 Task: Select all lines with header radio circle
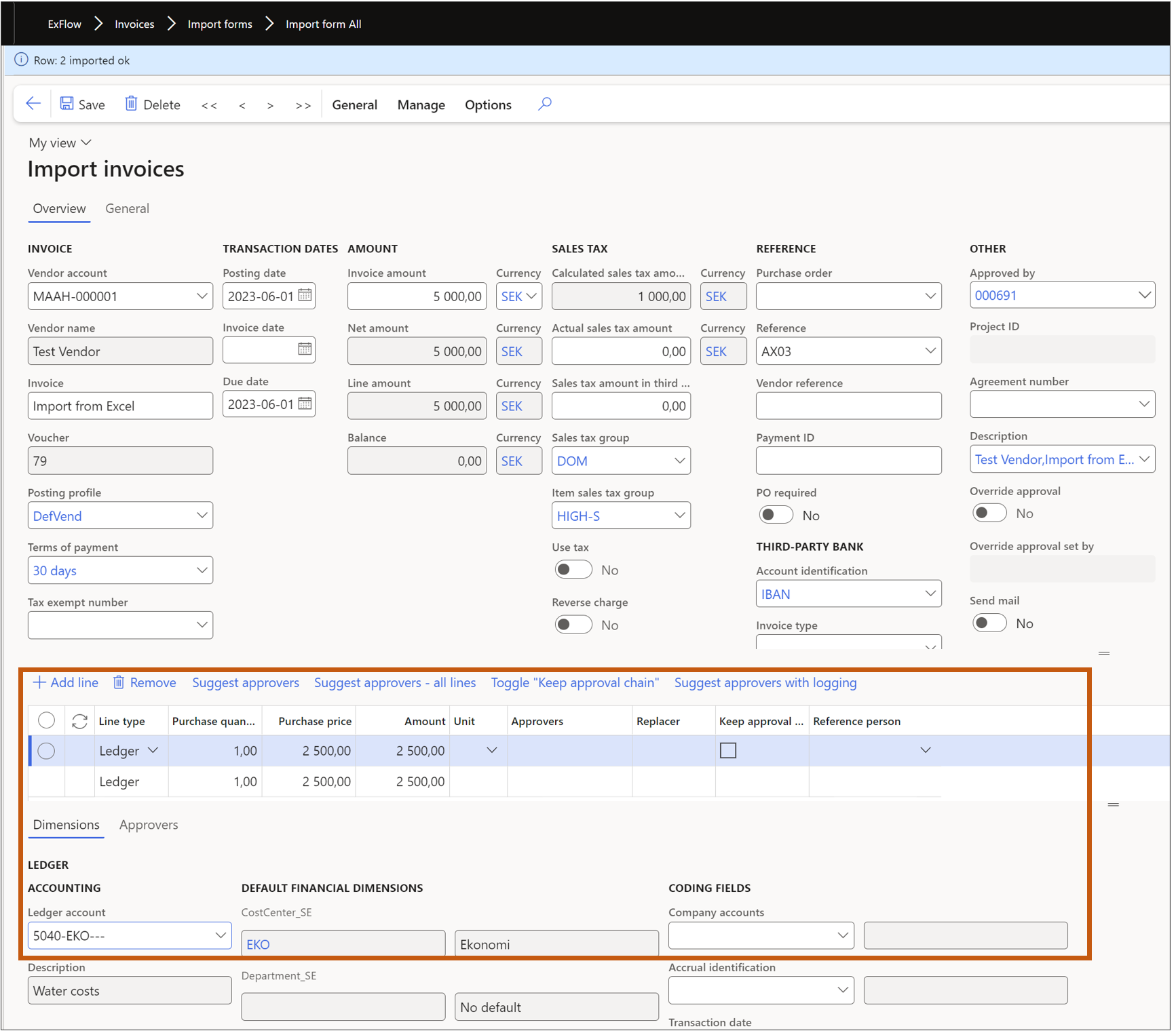46,721
